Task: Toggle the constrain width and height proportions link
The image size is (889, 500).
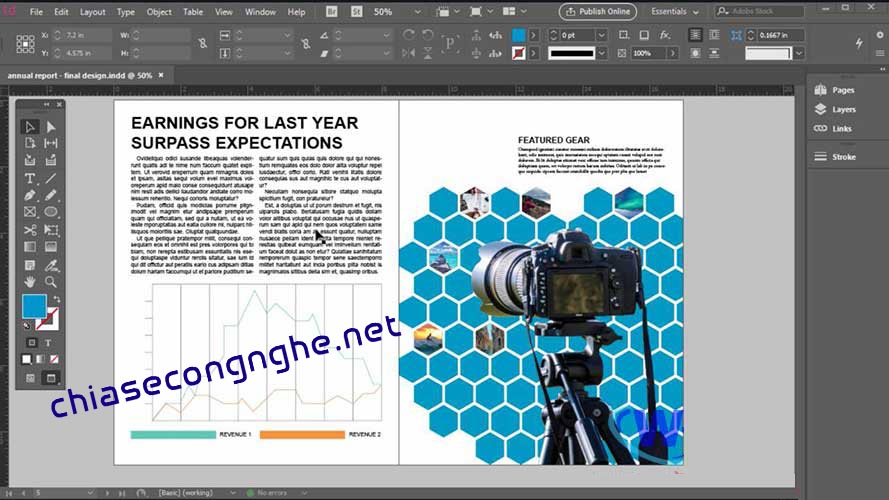Action: pyautogui.click(x=203, y=44)
